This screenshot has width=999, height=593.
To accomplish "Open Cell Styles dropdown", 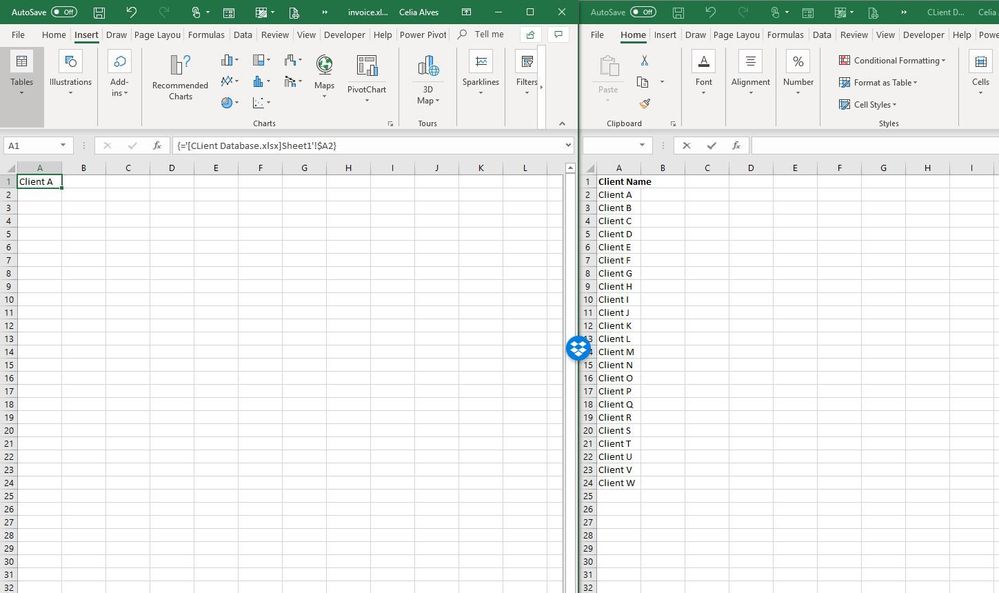I will coord(868,104).
